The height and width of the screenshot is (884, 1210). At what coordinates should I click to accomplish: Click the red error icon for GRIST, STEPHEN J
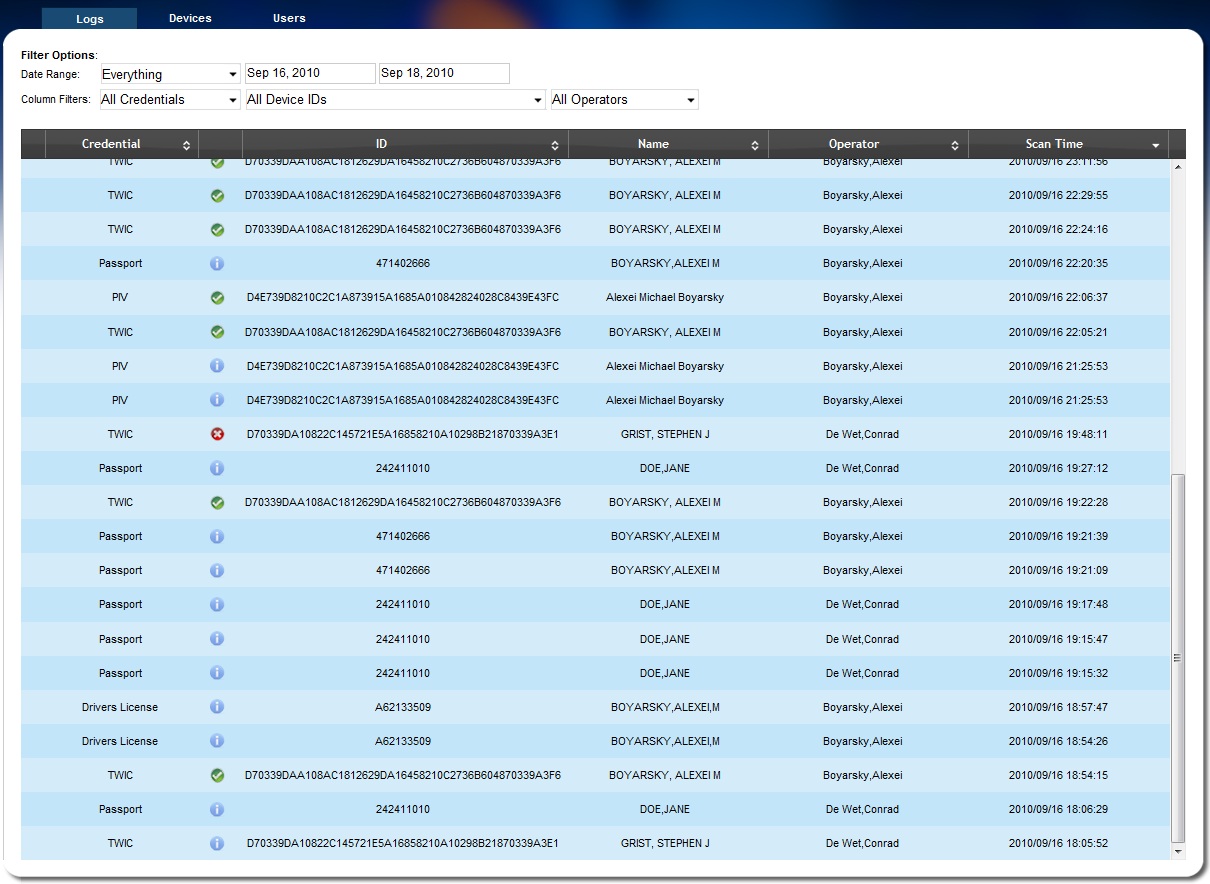(217, 434)
